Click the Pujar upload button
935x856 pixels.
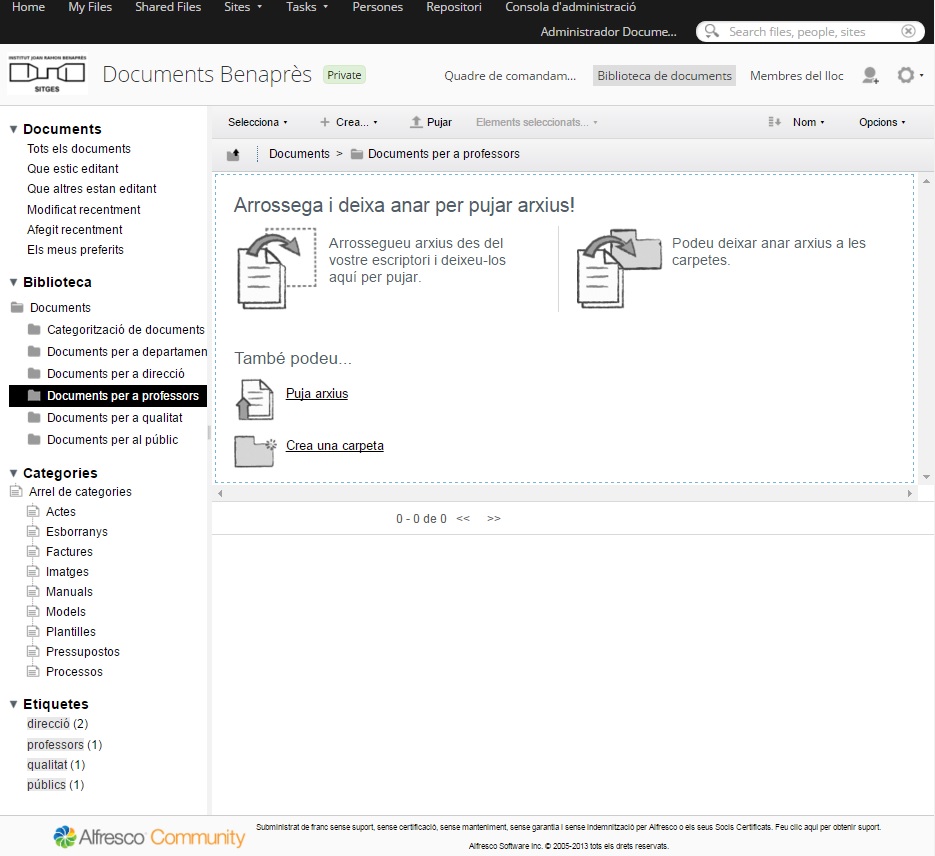pos(431,122)
